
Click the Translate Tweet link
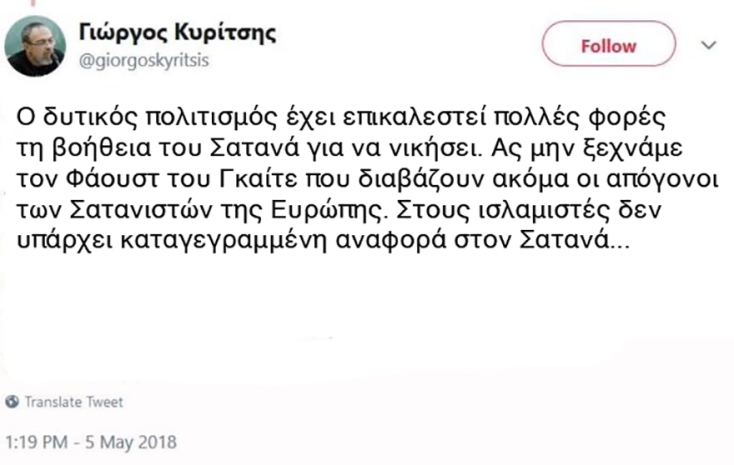tap(73, 402)
